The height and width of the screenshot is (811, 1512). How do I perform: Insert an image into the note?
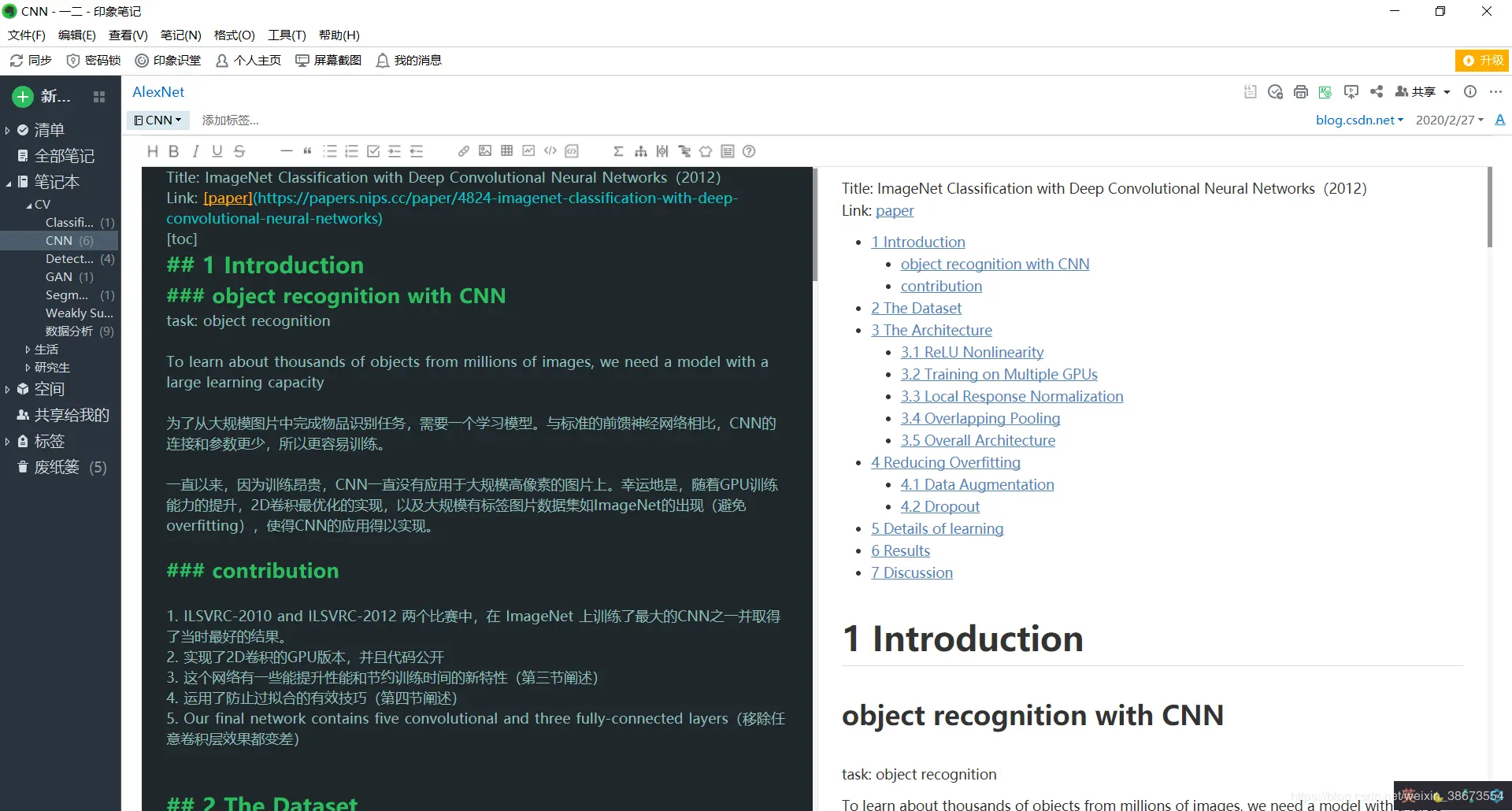pos(485,151)
